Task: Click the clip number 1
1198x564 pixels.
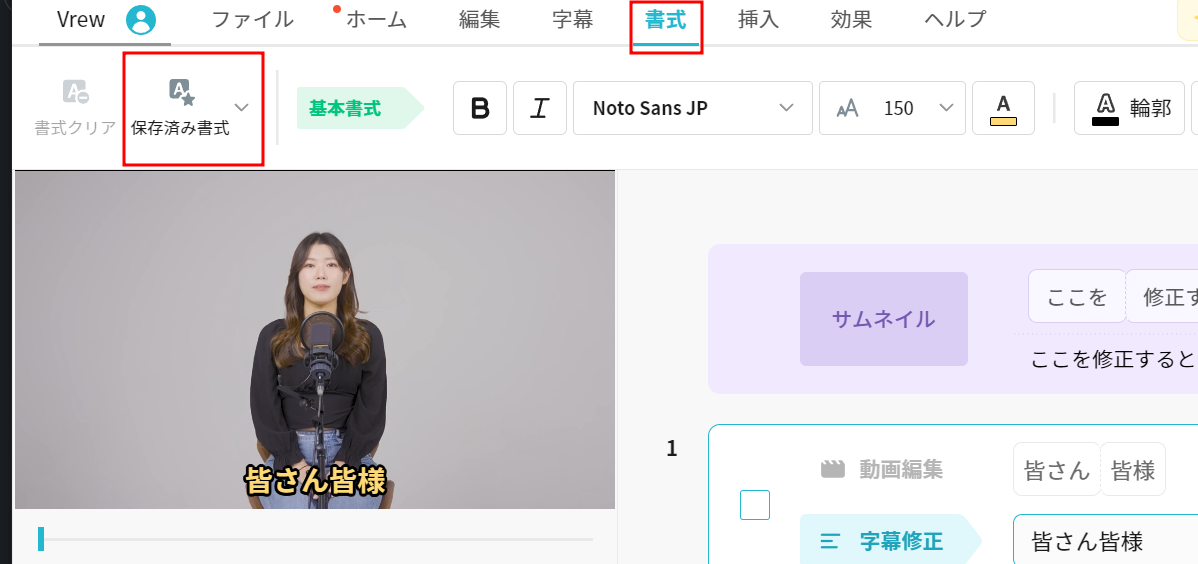Action: (x=672, y=449)
